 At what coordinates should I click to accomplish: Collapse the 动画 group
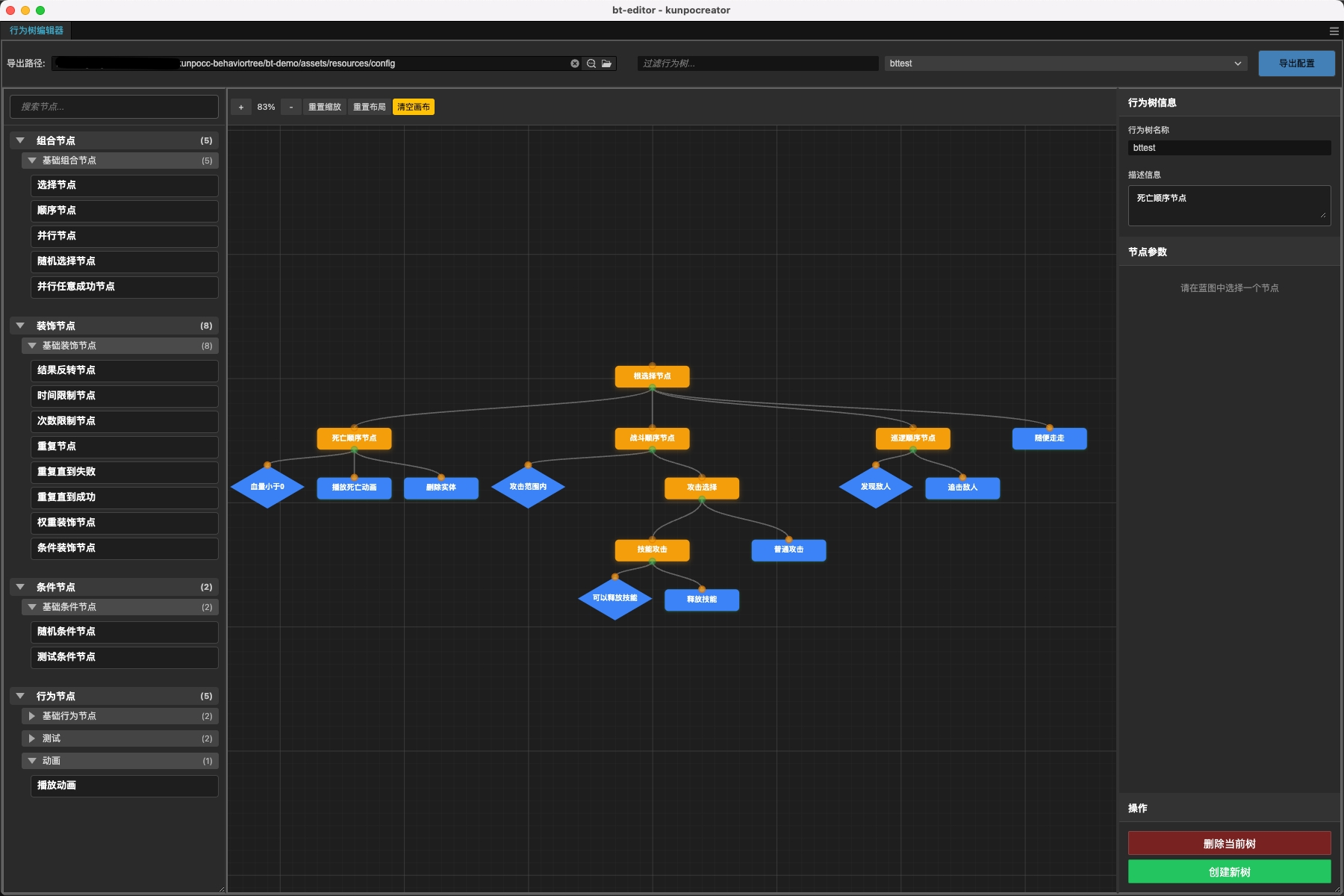click(32, 761)
